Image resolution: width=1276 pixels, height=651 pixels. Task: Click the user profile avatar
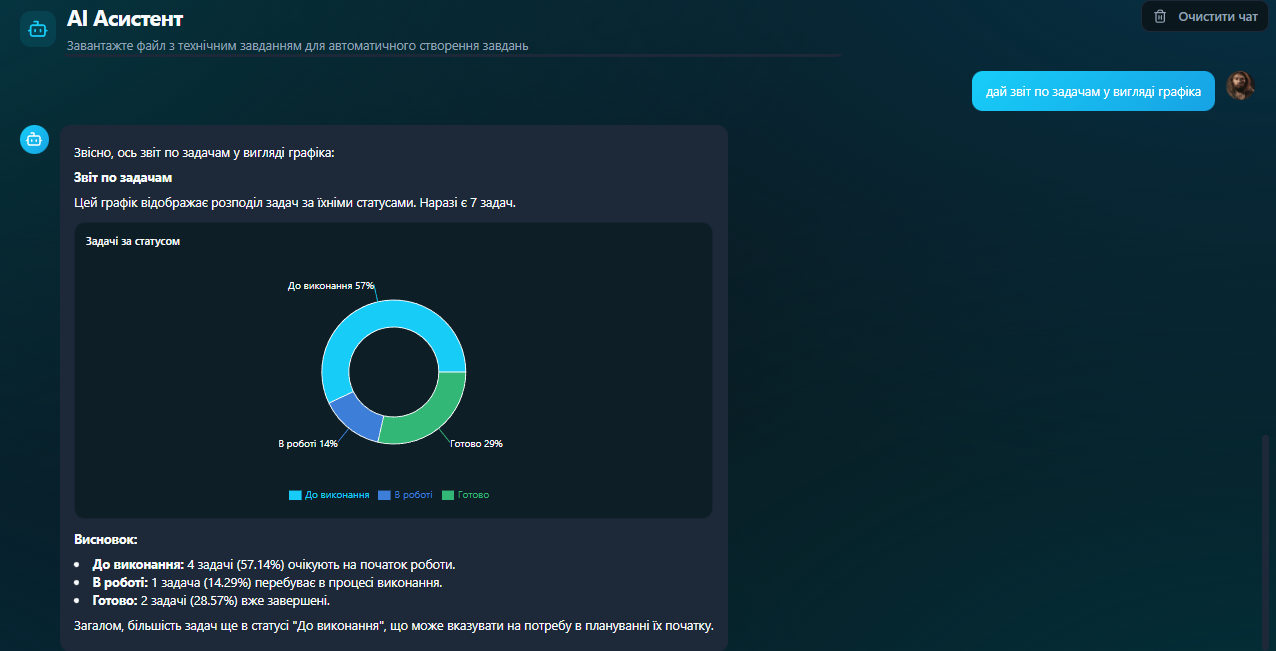coord(1240,86)
